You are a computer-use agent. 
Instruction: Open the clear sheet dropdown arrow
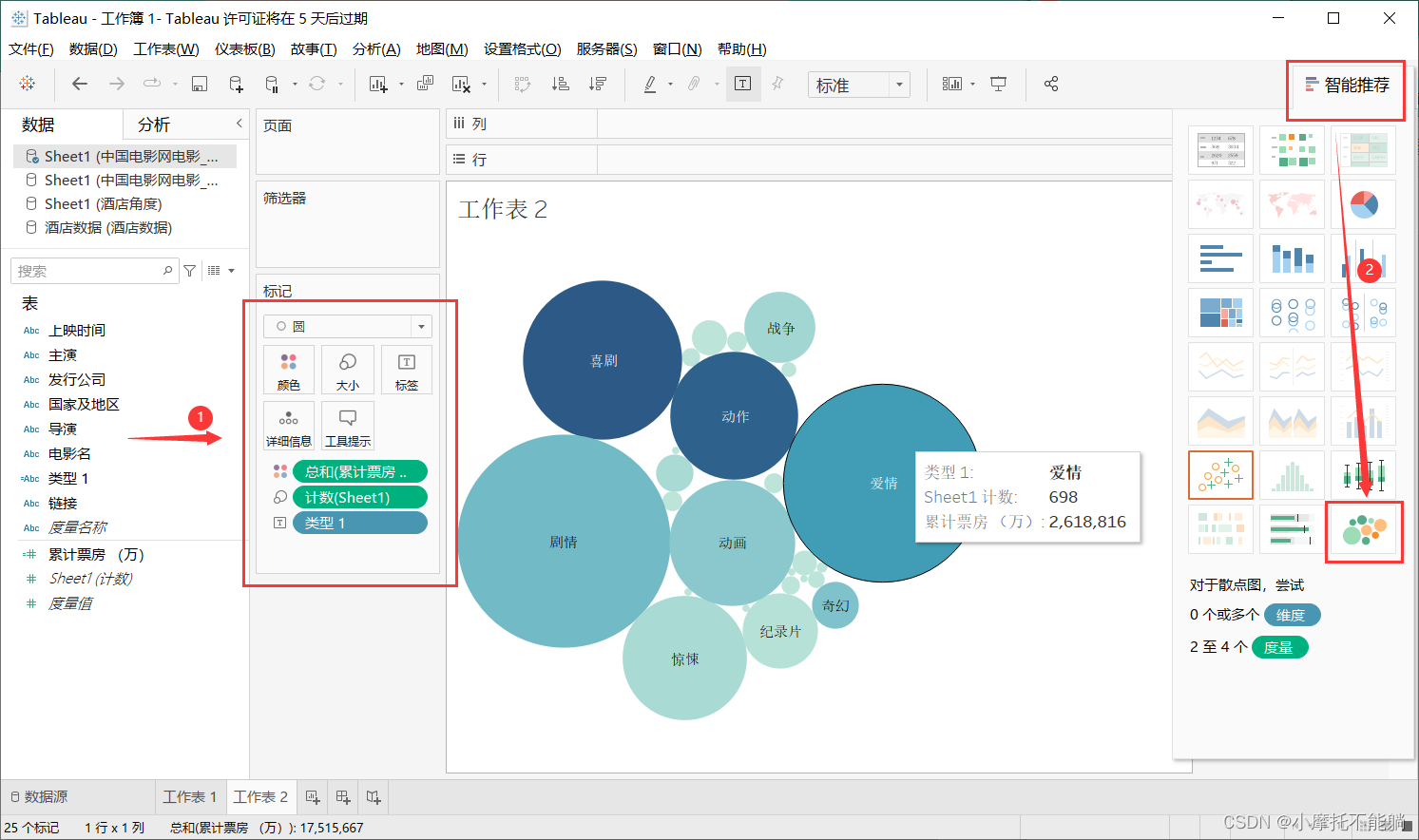pyautogui.click(x=484, y=85)
